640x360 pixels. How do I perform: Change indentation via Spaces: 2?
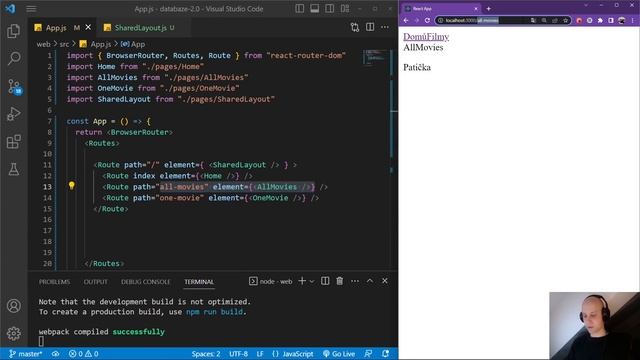206,354
